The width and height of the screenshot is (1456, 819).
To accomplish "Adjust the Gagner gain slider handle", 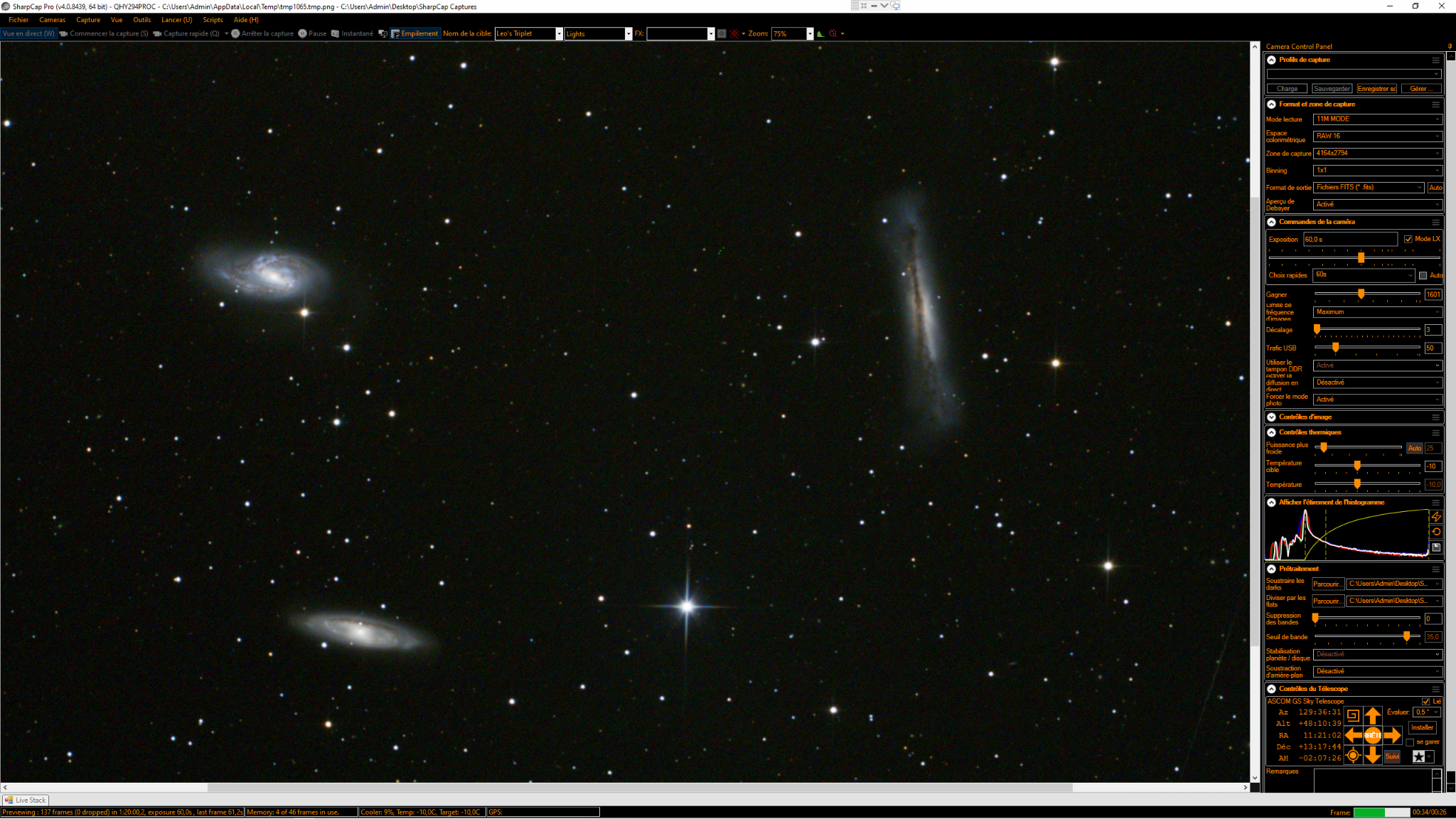I will (x=1361, y=294).
